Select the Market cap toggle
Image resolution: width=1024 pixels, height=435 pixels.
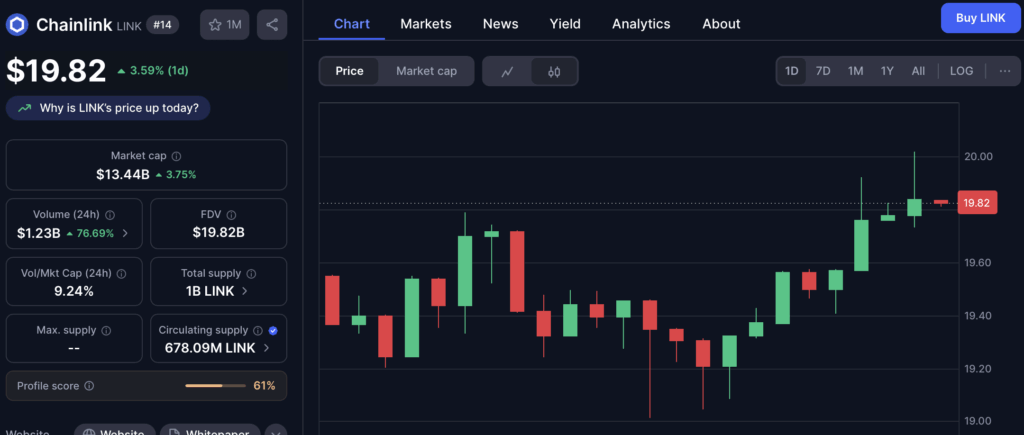pyautogui.click(x=426, y=71)
